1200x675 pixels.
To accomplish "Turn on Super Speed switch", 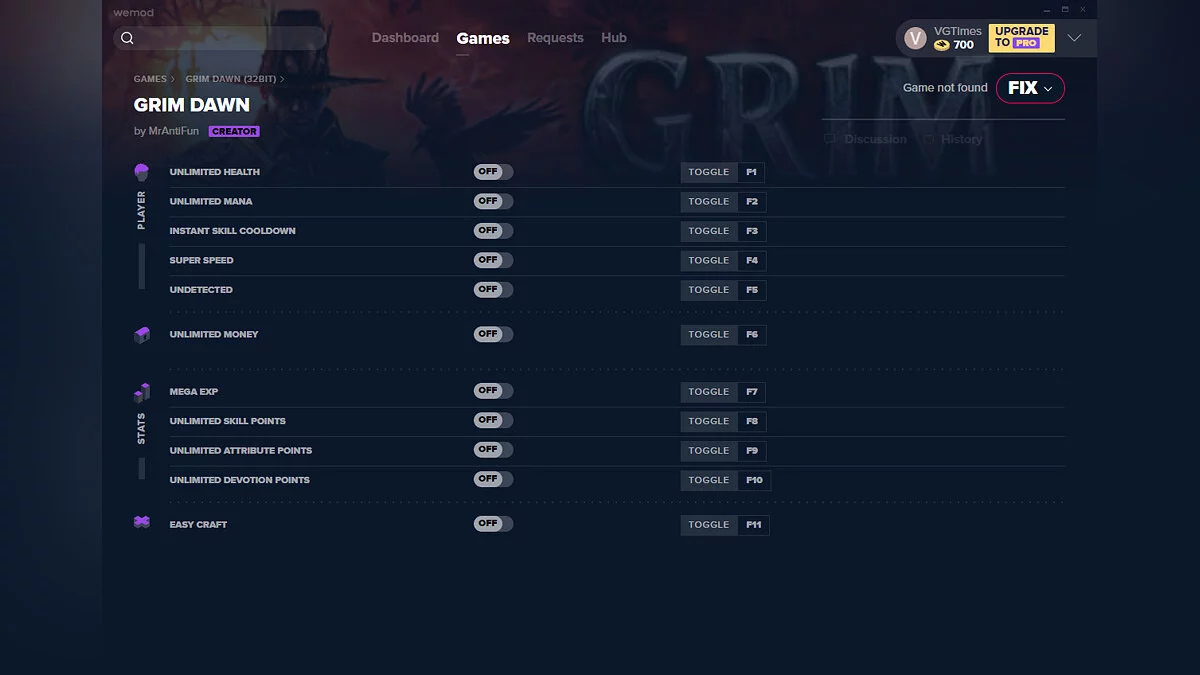I will point(493,260).
